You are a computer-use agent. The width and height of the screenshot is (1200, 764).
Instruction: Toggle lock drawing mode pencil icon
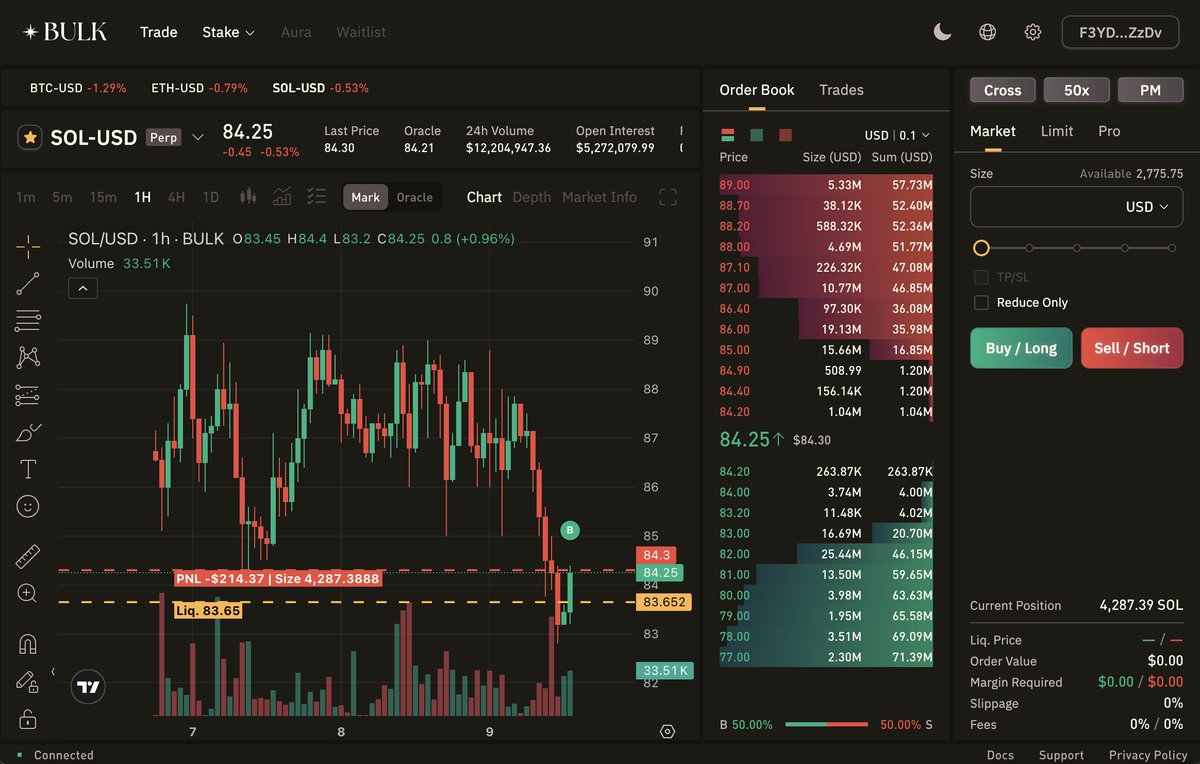(x=28, y=681)
